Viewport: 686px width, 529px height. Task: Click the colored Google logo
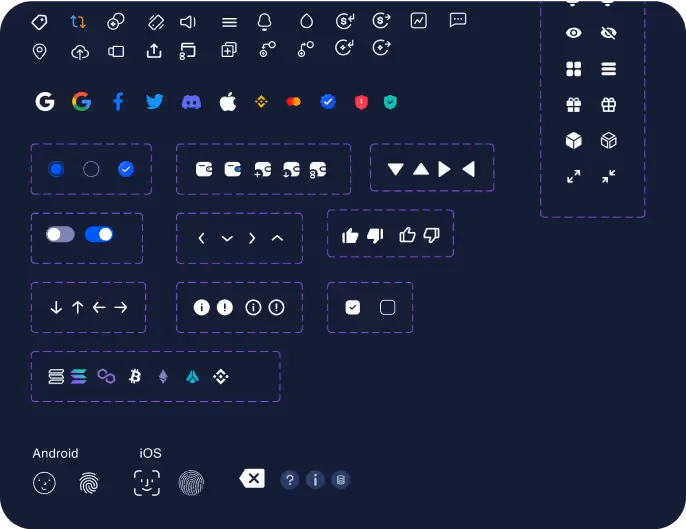tap(81, 102)
